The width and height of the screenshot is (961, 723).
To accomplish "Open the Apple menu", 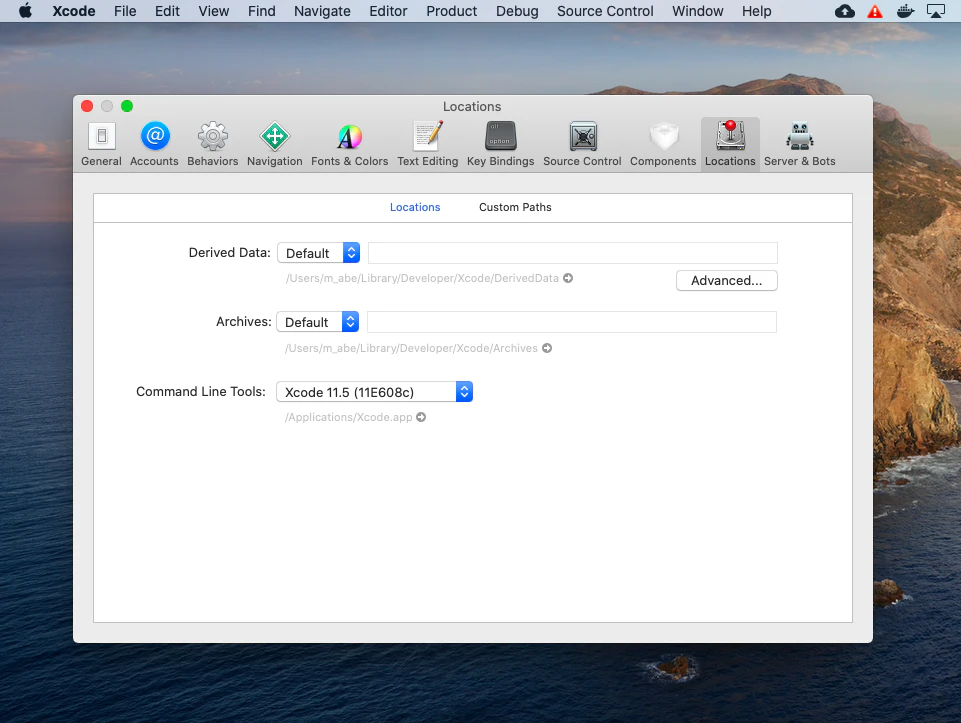I will (25, 11).
